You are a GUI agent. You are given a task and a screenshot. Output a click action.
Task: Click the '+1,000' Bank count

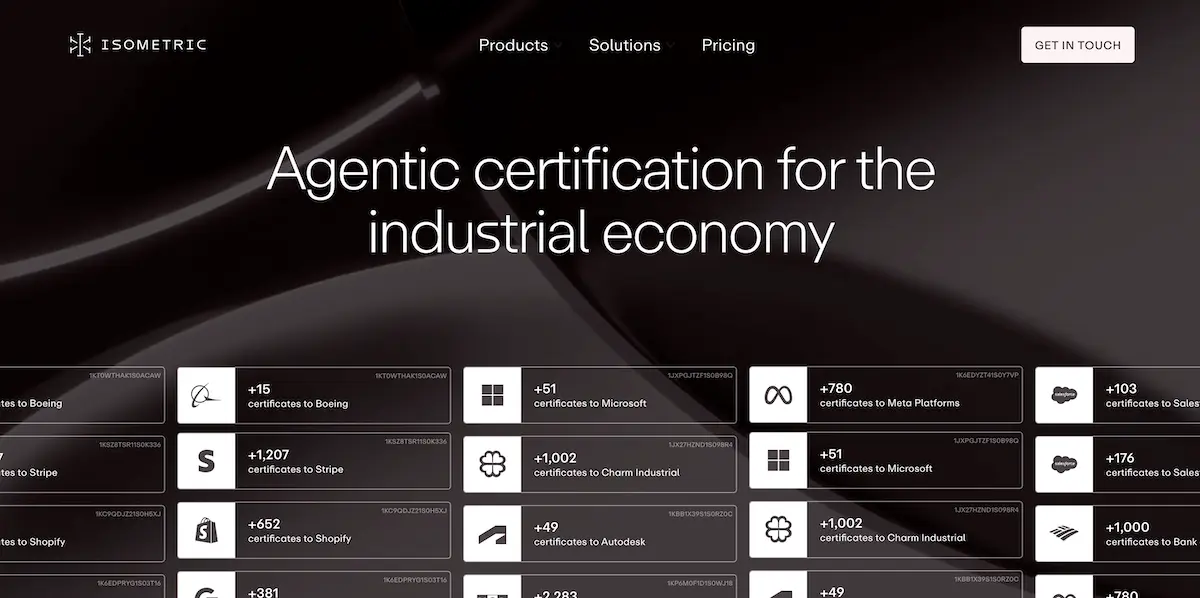click(1128, 527)
